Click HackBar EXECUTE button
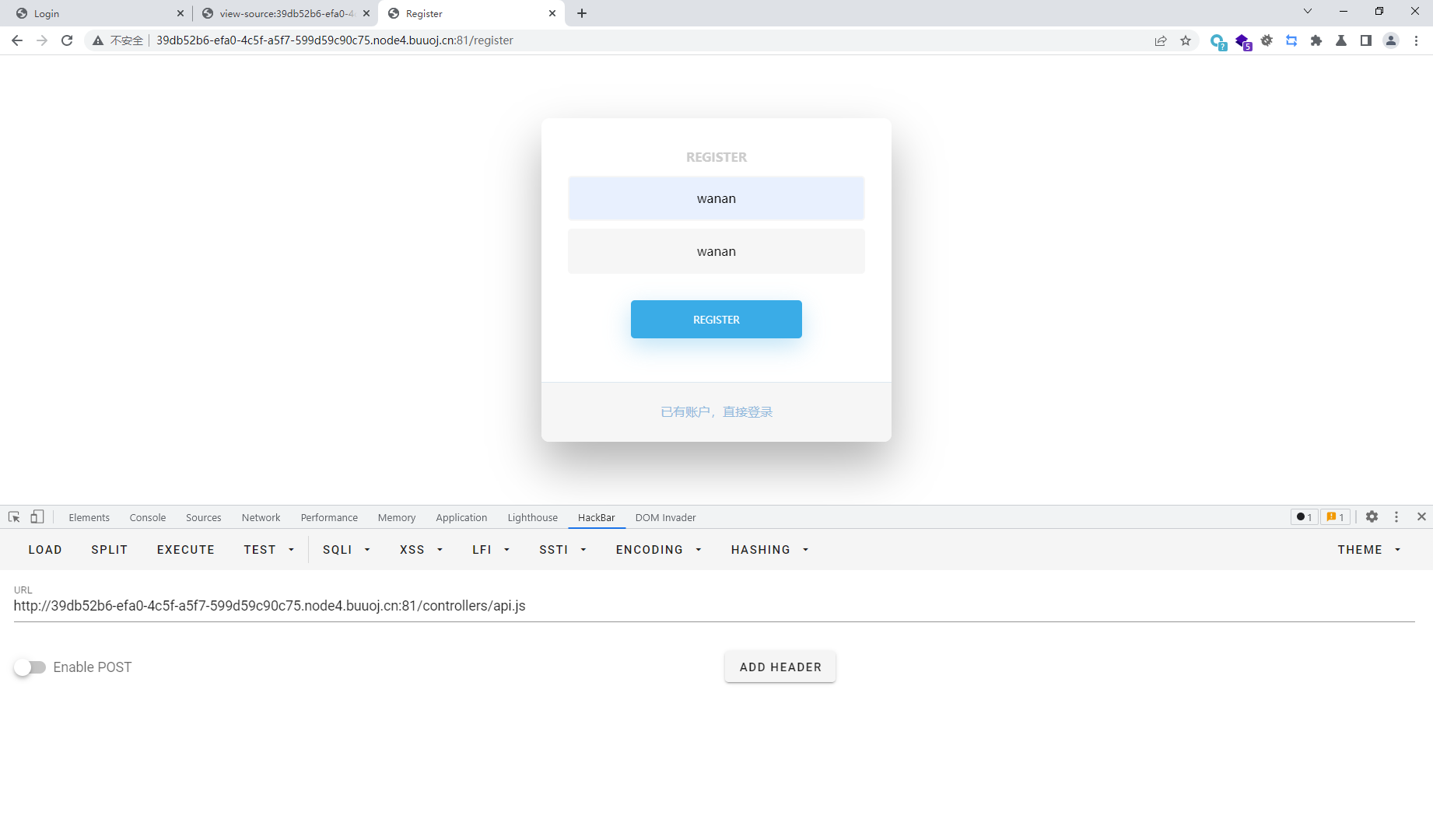Image resolution: width=1433 pixels, height=840 pixels. (186, 550)
